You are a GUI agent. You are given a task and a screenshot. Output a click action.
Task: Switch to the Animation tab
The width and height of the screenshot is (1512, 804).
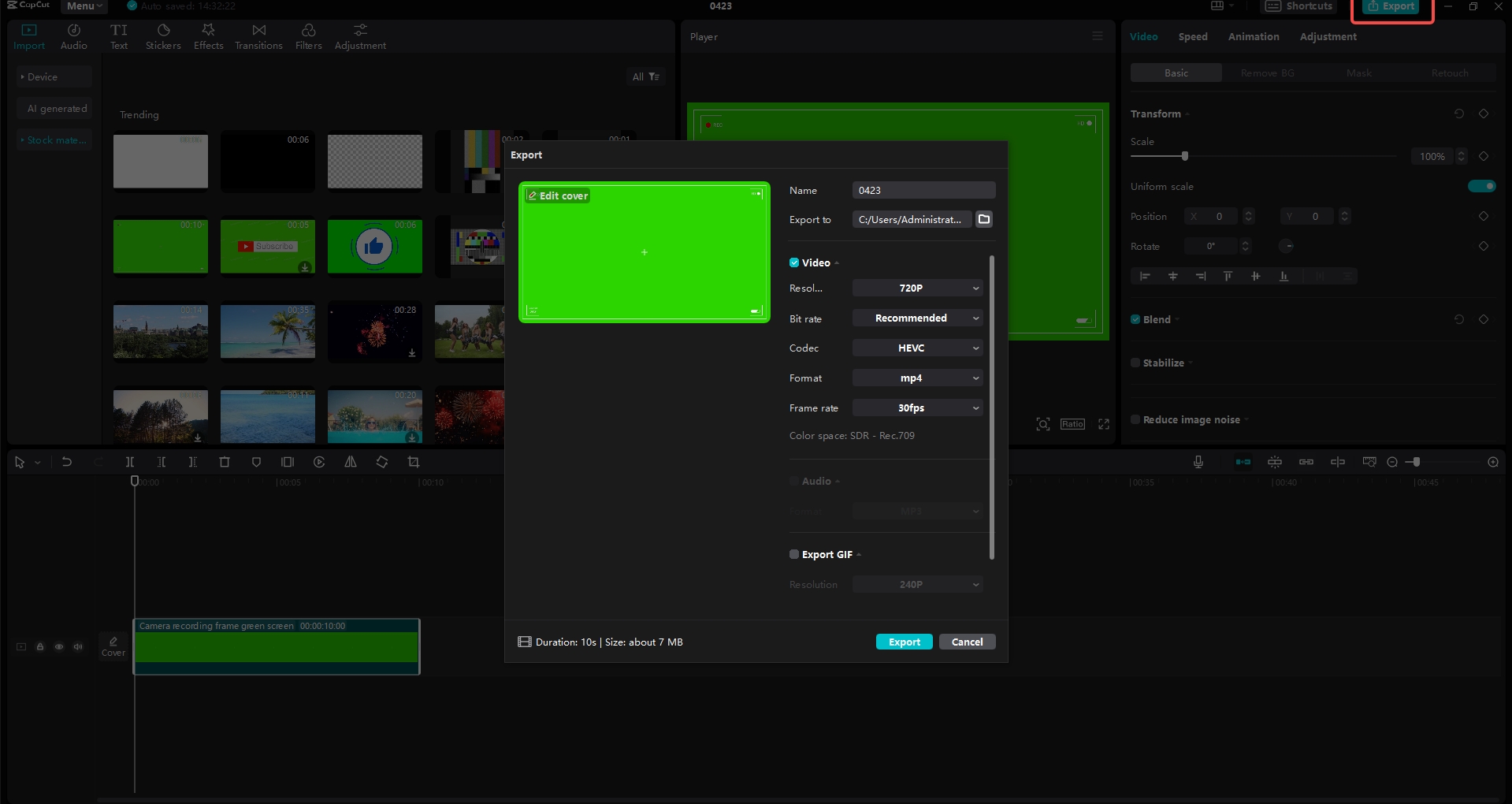pos(1253,36)
